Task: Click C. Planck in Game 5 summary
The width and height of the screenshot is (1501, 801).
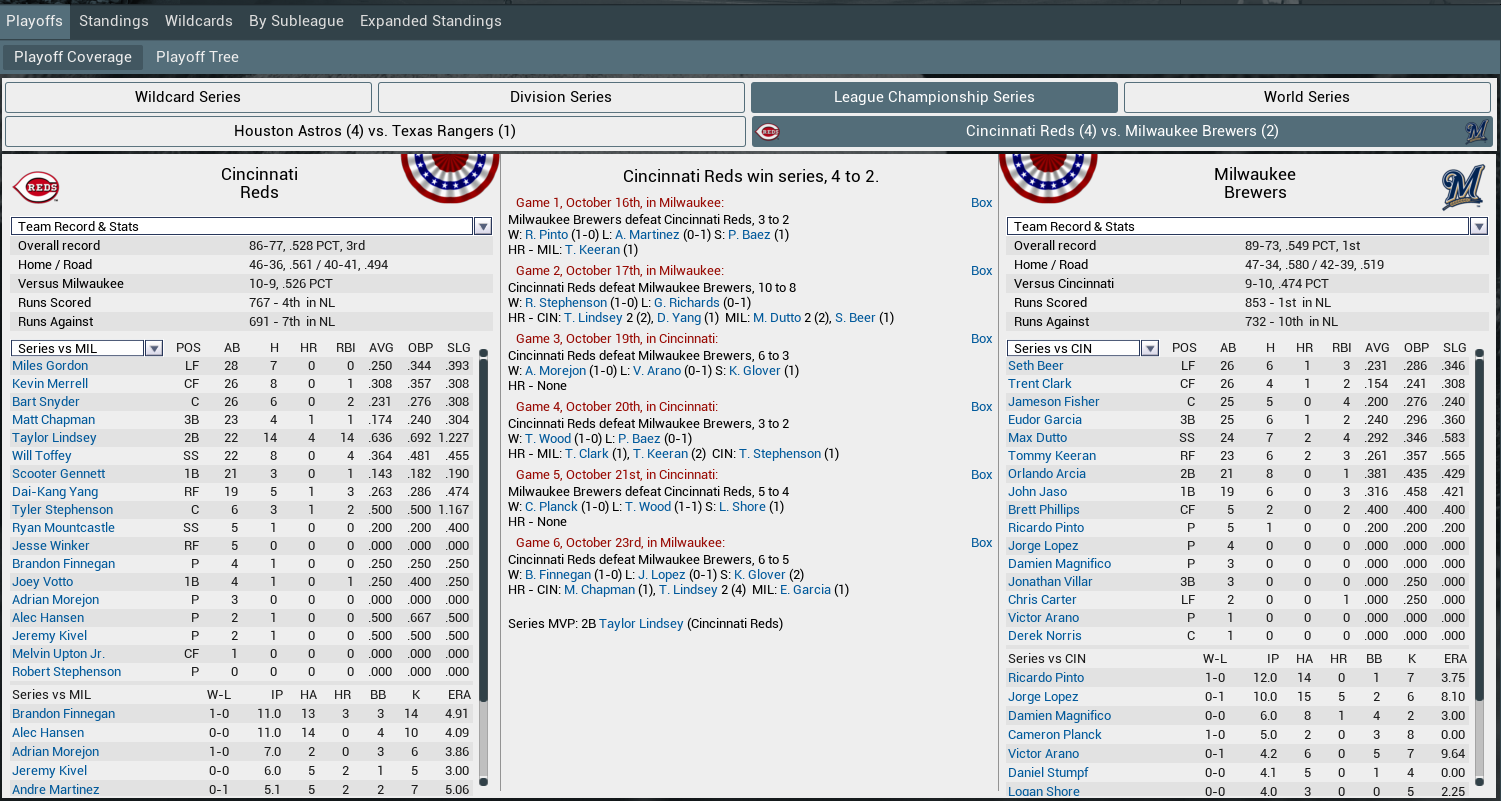Action: [x=552, y=507]
